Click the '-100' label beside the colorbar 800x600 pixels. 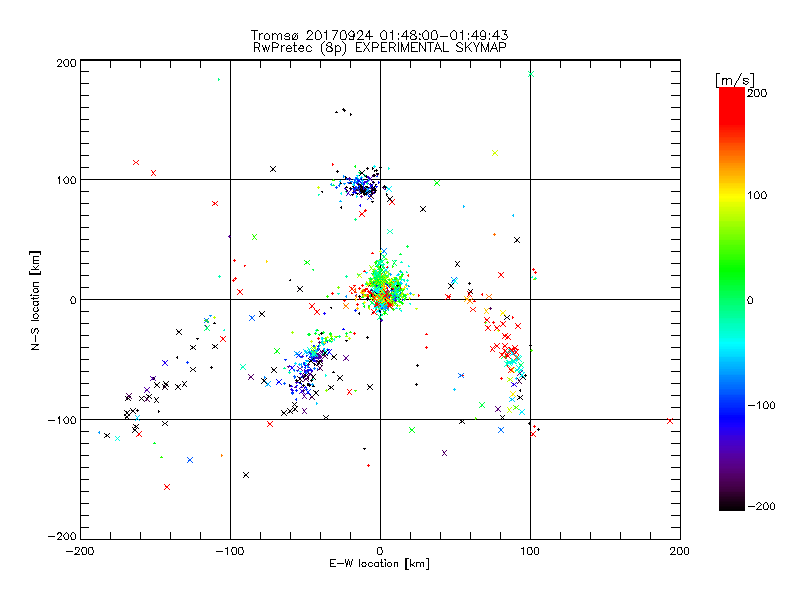[761, 406]
